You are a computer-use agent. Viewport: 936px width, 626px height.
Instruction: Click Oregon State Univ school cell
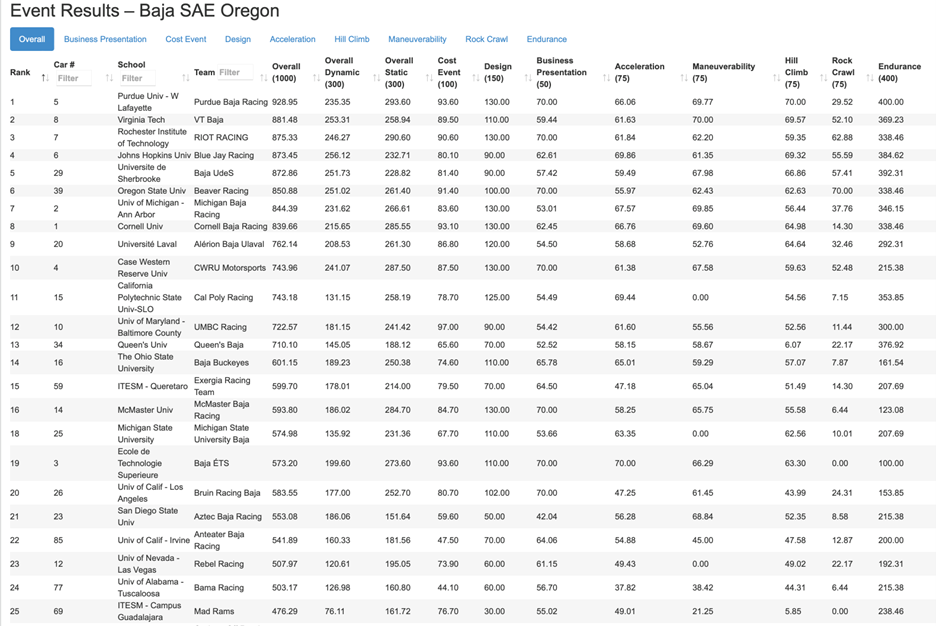[152, 191]
